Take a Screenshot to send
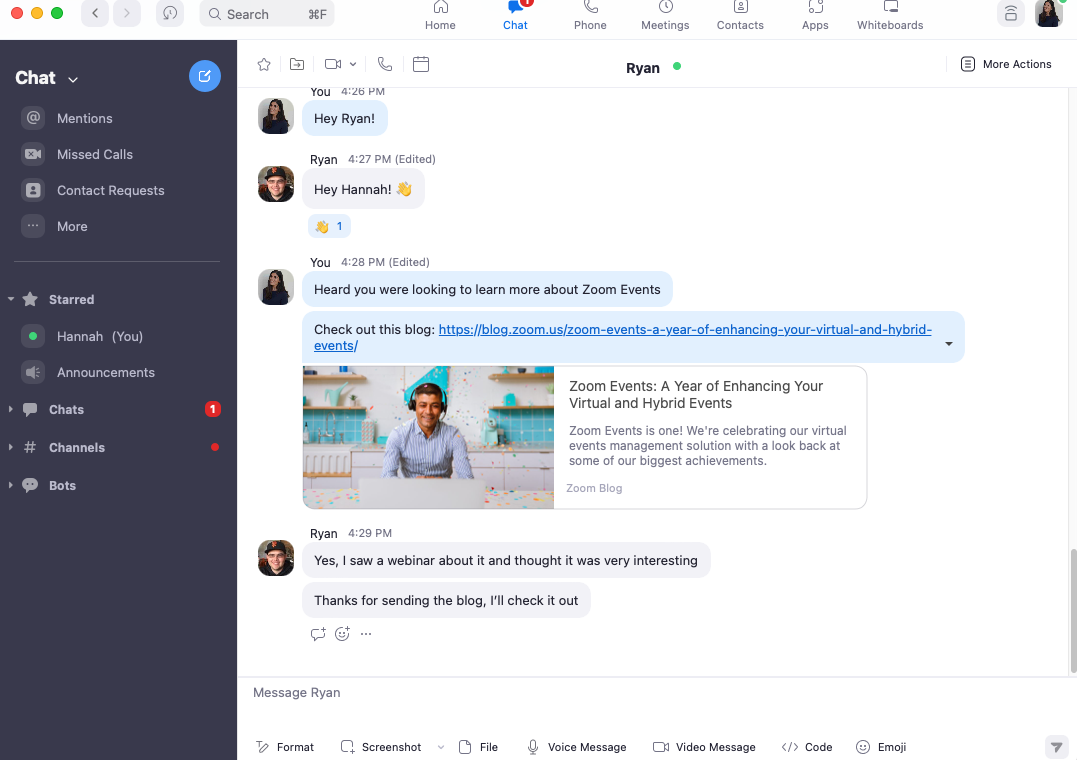This screenshot has width=1077, height=760. (381, 747)
